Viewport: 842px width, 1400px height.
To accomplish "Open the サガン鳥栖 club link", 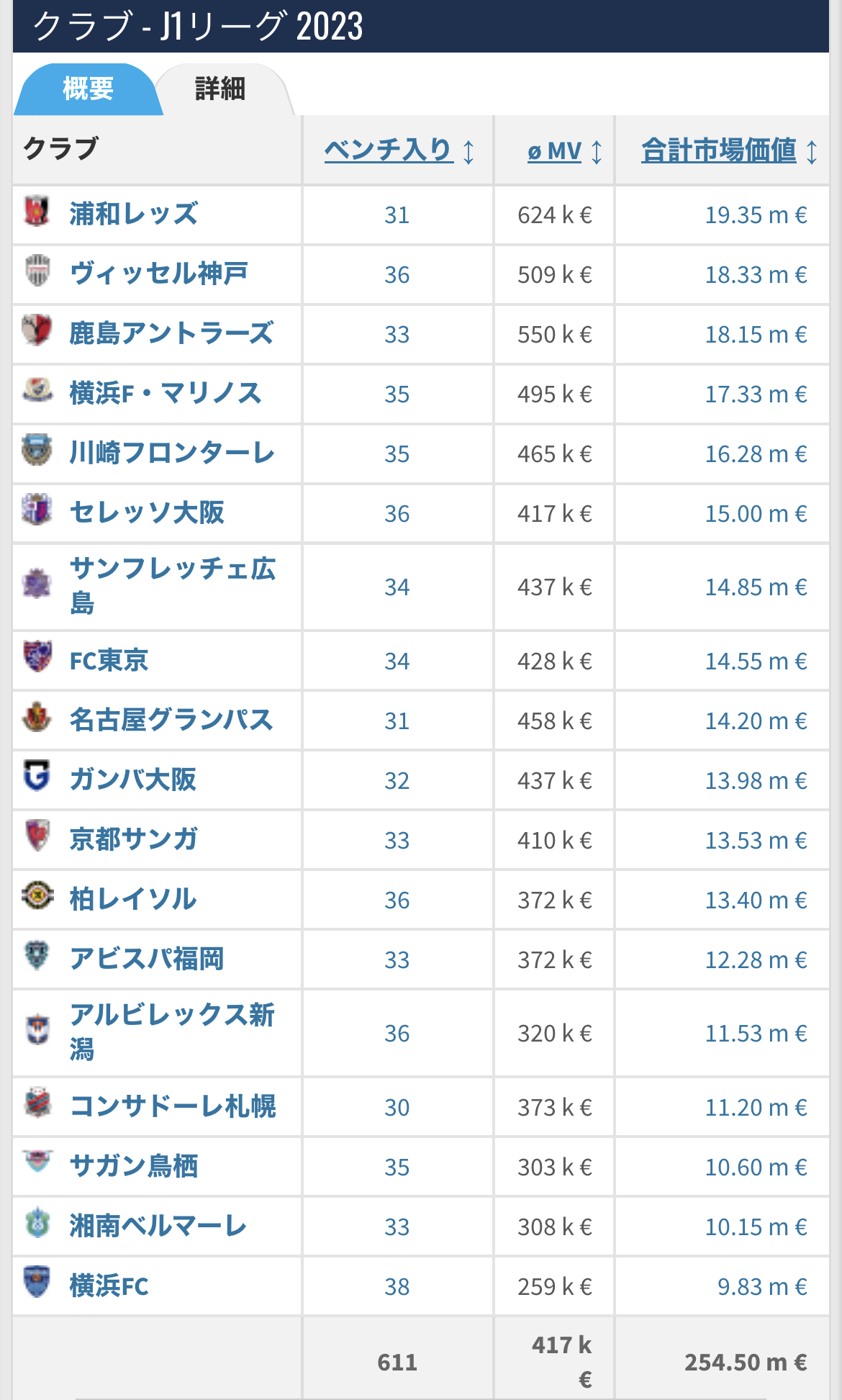I will (x=134, y=1165).
